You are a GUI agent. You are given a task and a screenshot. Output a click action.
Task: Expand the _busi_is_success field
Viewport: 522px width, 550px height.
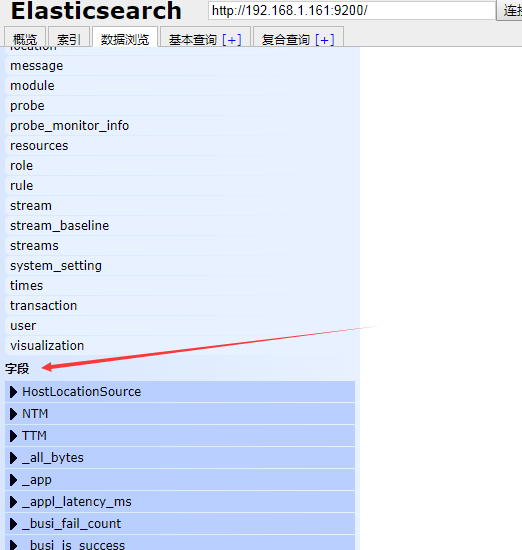tap(180, 543)
